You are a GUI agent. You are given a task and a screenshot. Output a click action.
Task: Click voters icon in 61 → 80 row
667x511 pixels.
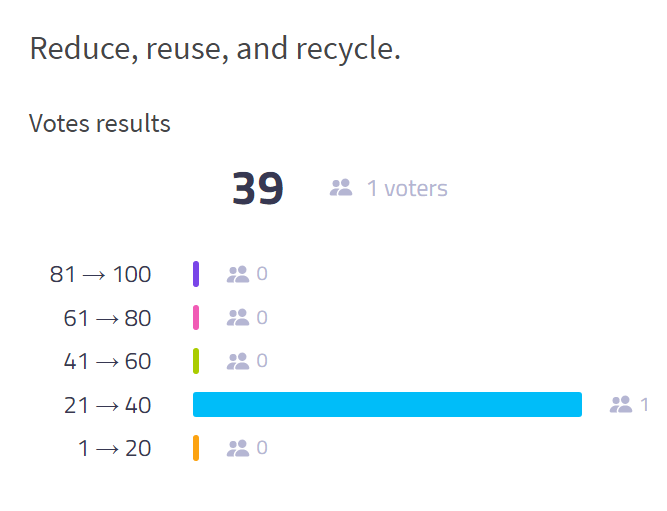tap(238, 318)
